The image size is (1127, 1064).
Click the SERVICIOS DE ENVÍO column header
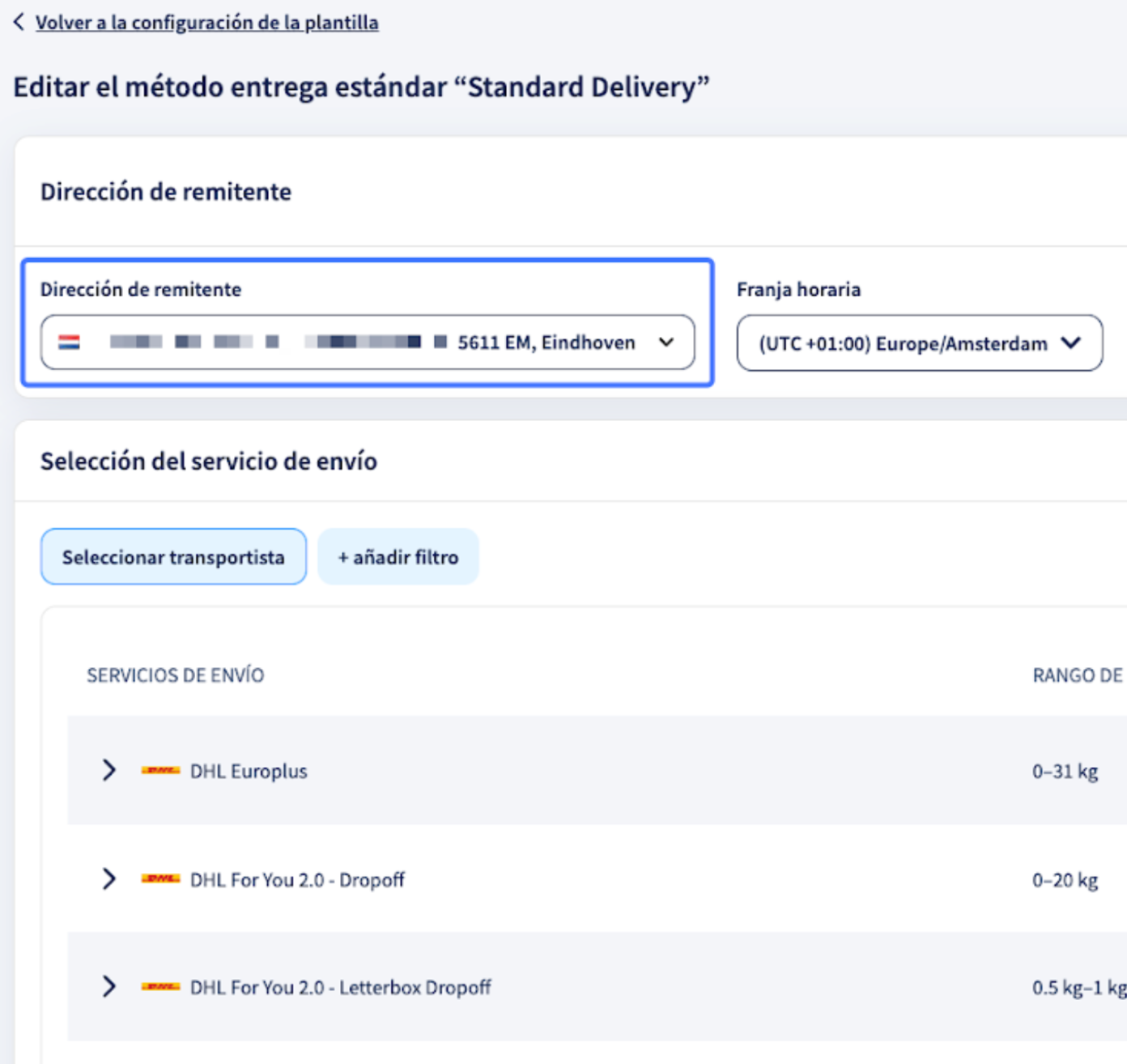click(x=176, y=675)
